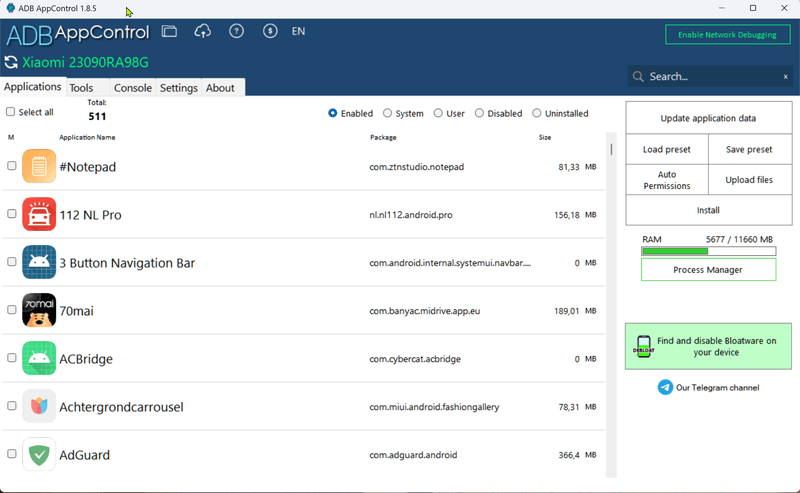Viewport: 800px width, 493px height.
Task: Check the AdGuard row checkbox
Action: tap(12, 454)
